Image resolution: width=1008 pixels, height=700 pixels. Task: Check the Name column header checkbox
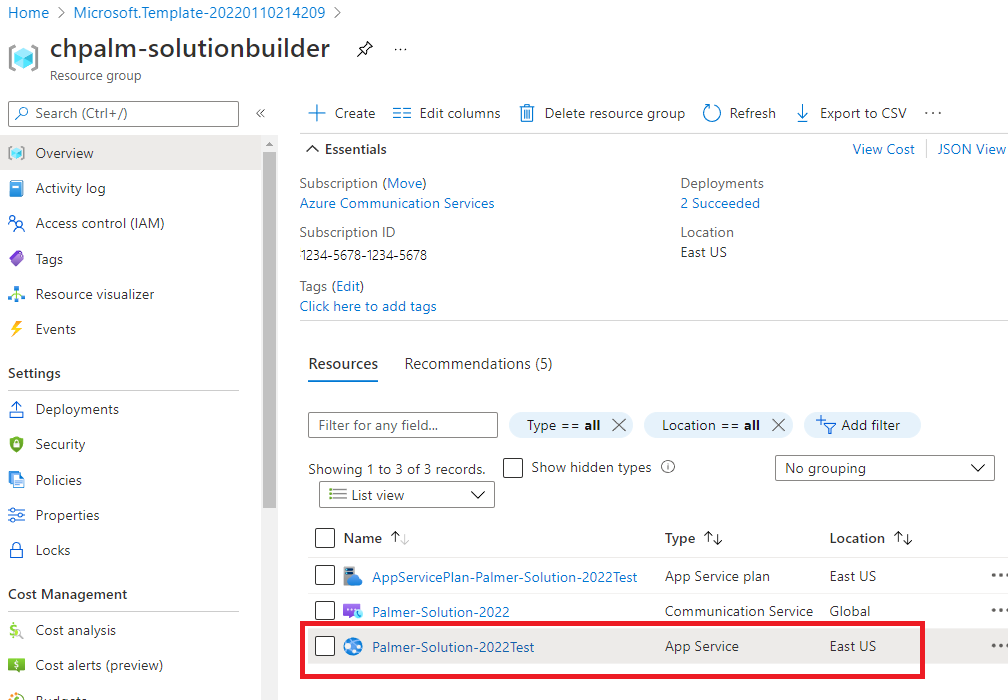click(325, 537)
